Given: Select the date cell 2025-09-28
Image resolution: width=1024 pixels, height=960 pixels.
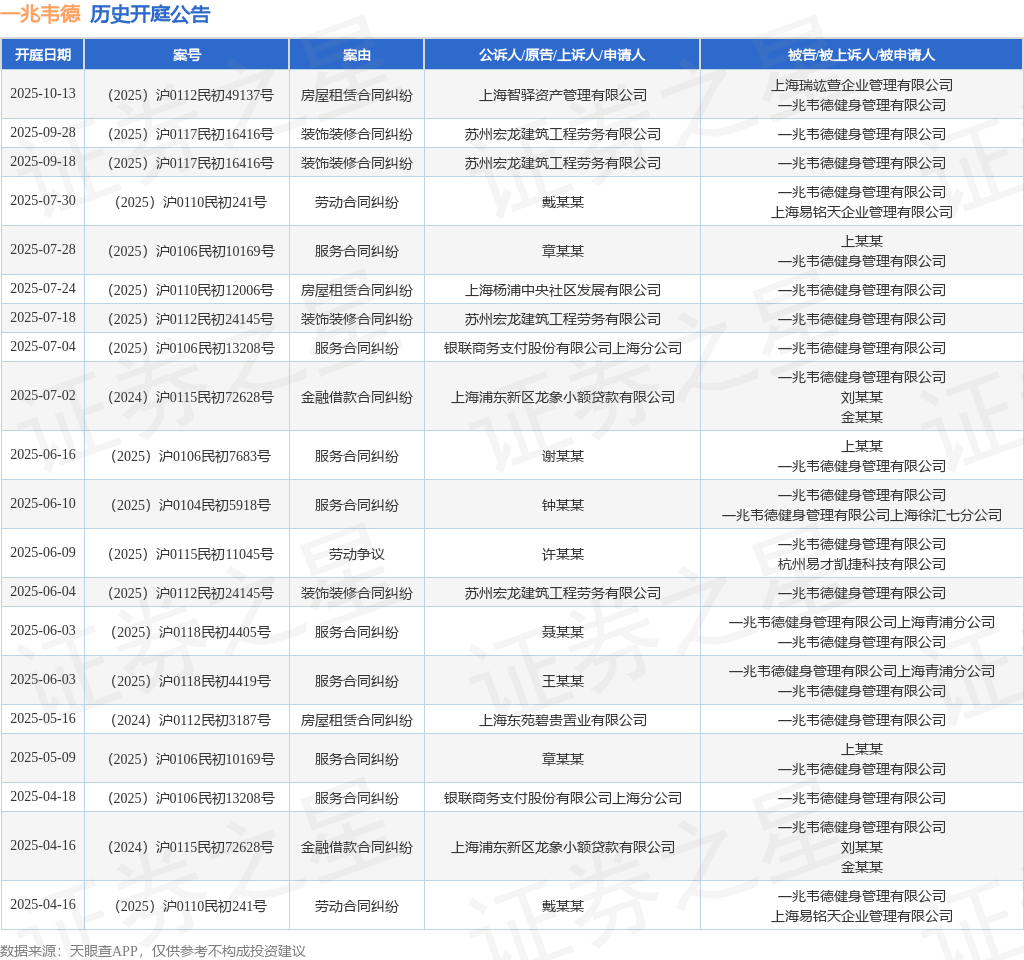Looking at the screenshot, I should (43, 133).
